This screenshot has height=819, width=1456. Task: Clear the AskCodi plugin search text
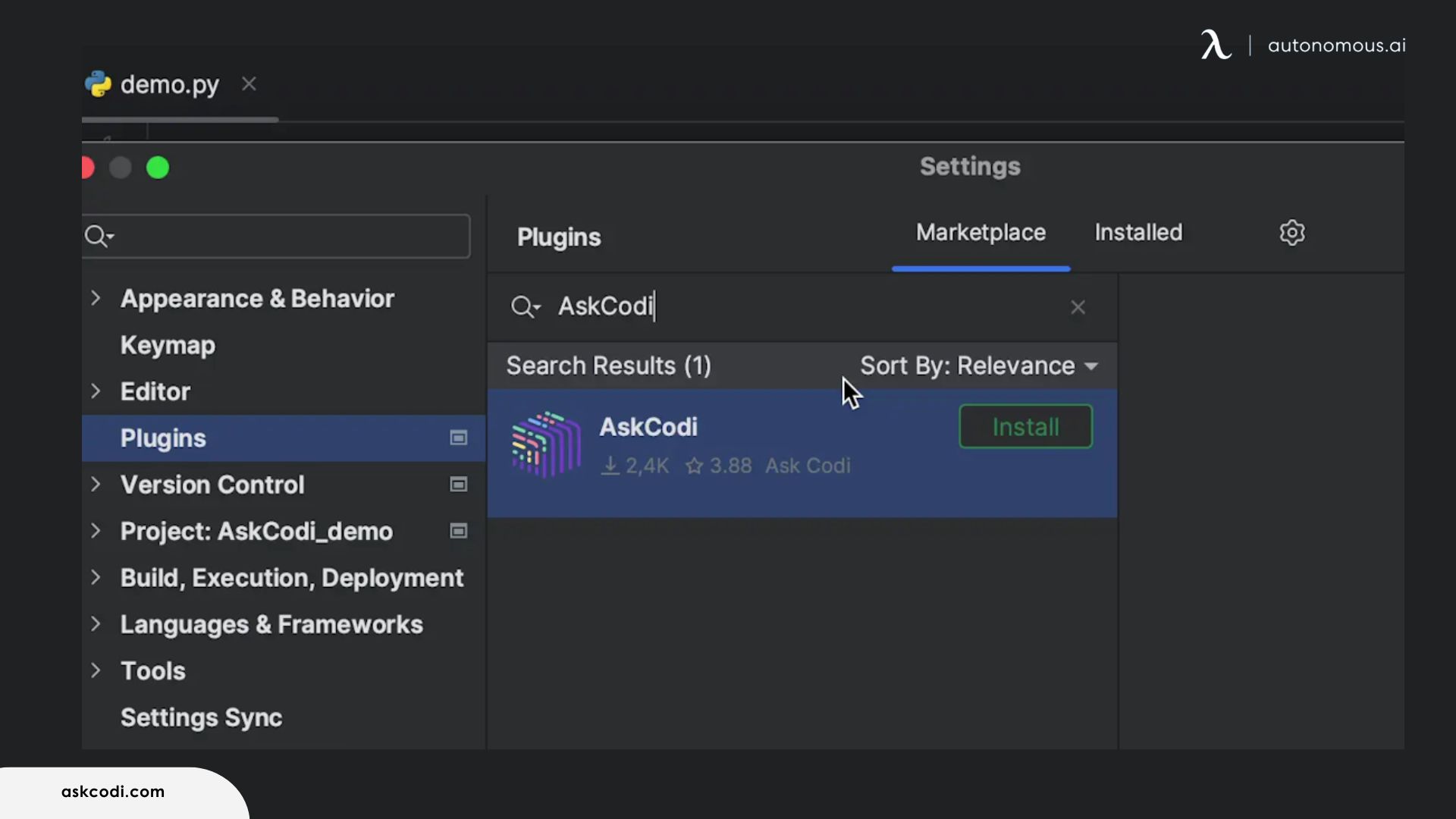point(1078,307)
